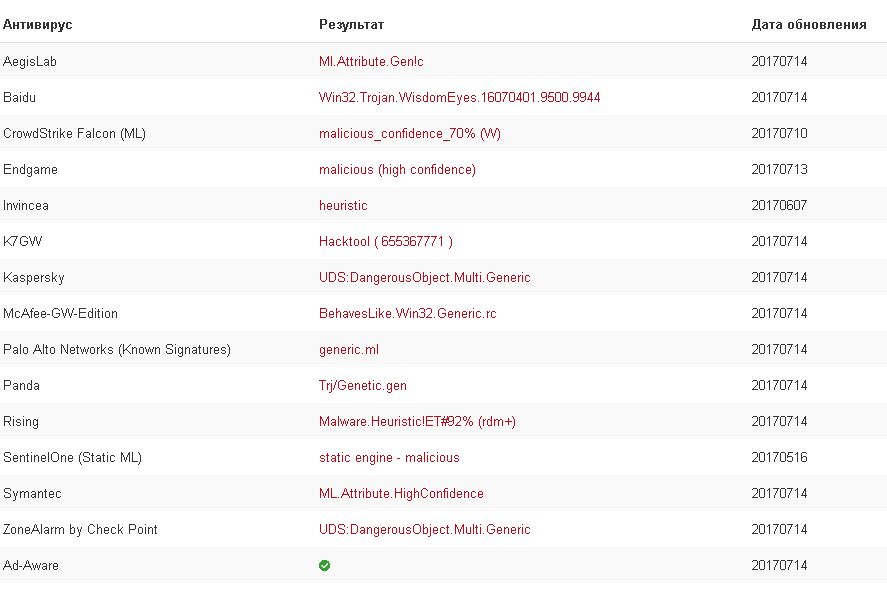Click the BehavesLike.Win32.Generic.rc result
Viewport: 887px width, 595px height.
coord(407,314)
